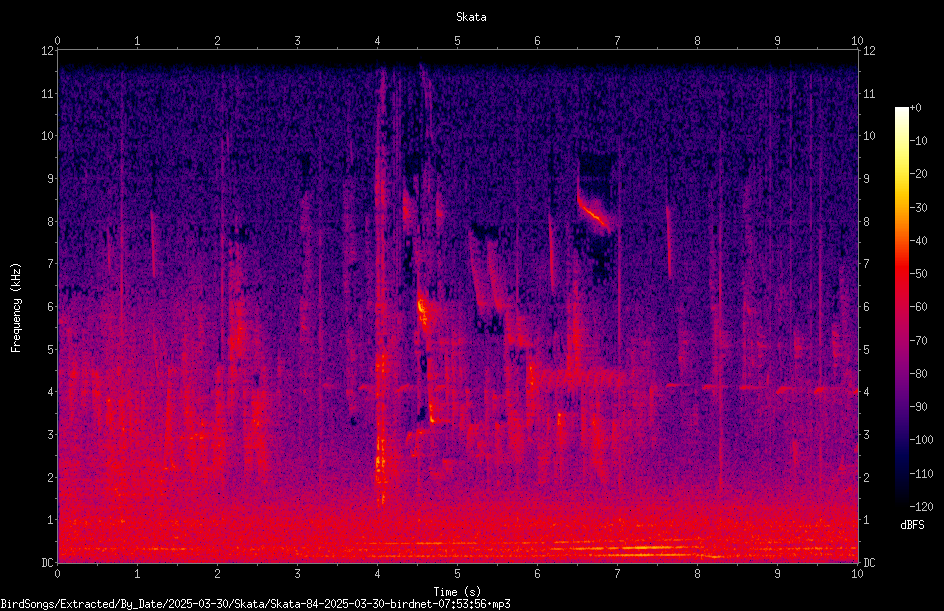Image resolution: width=944 pixels, height=611 pixels.
Task: Click the '9' tick on the left frequency axis
Action: 51,179
